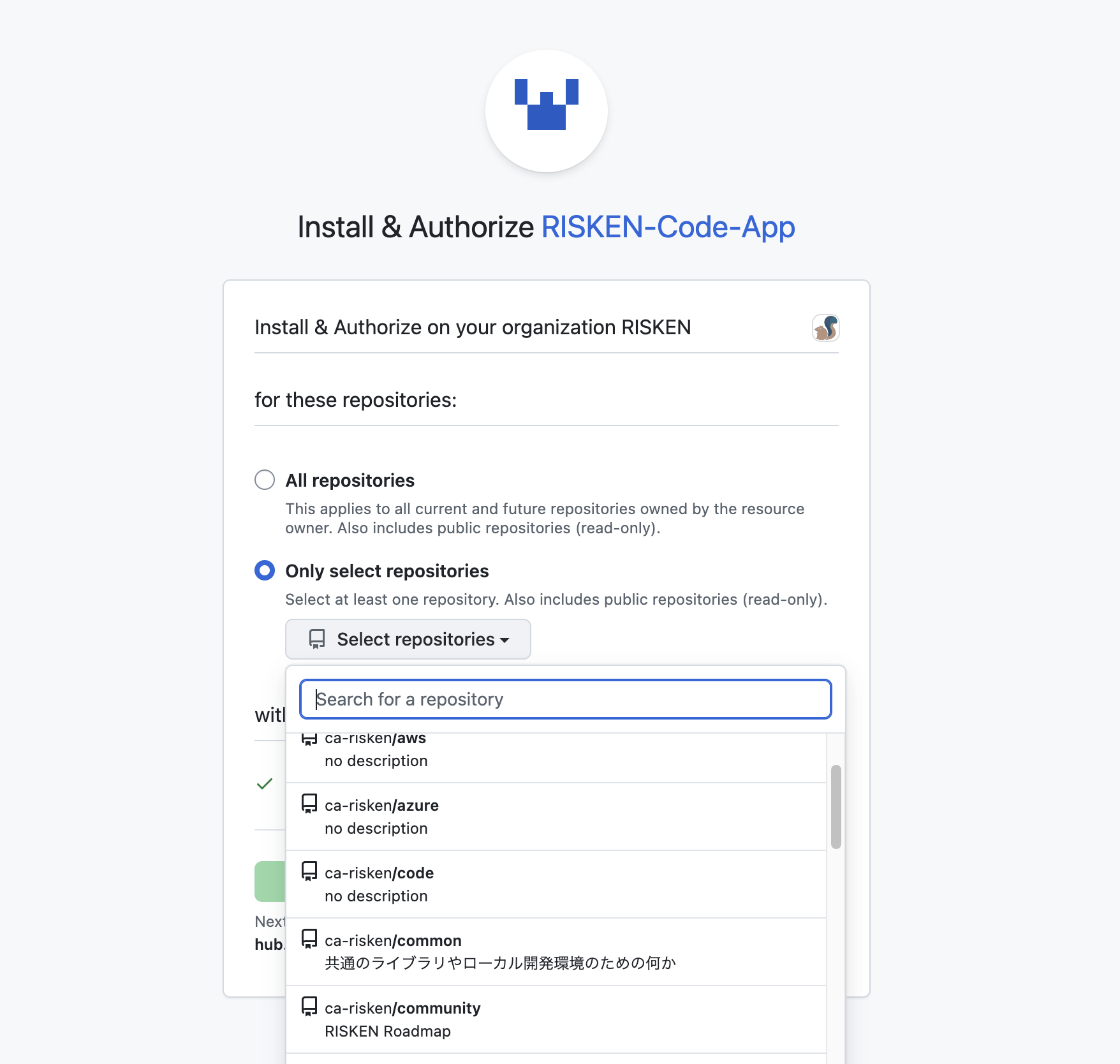This screenshot has width=1120, height=1064.
Task: Click 'no description' under ca-risken/azure
Action: click(x=376, y=829)
